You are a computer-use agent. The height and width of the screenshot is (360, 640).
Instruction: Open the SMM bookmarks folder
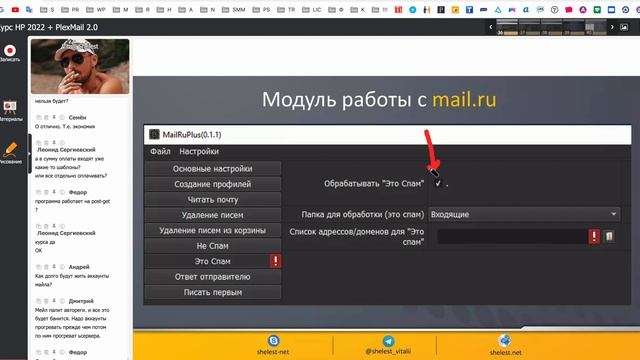click(233, 9)
